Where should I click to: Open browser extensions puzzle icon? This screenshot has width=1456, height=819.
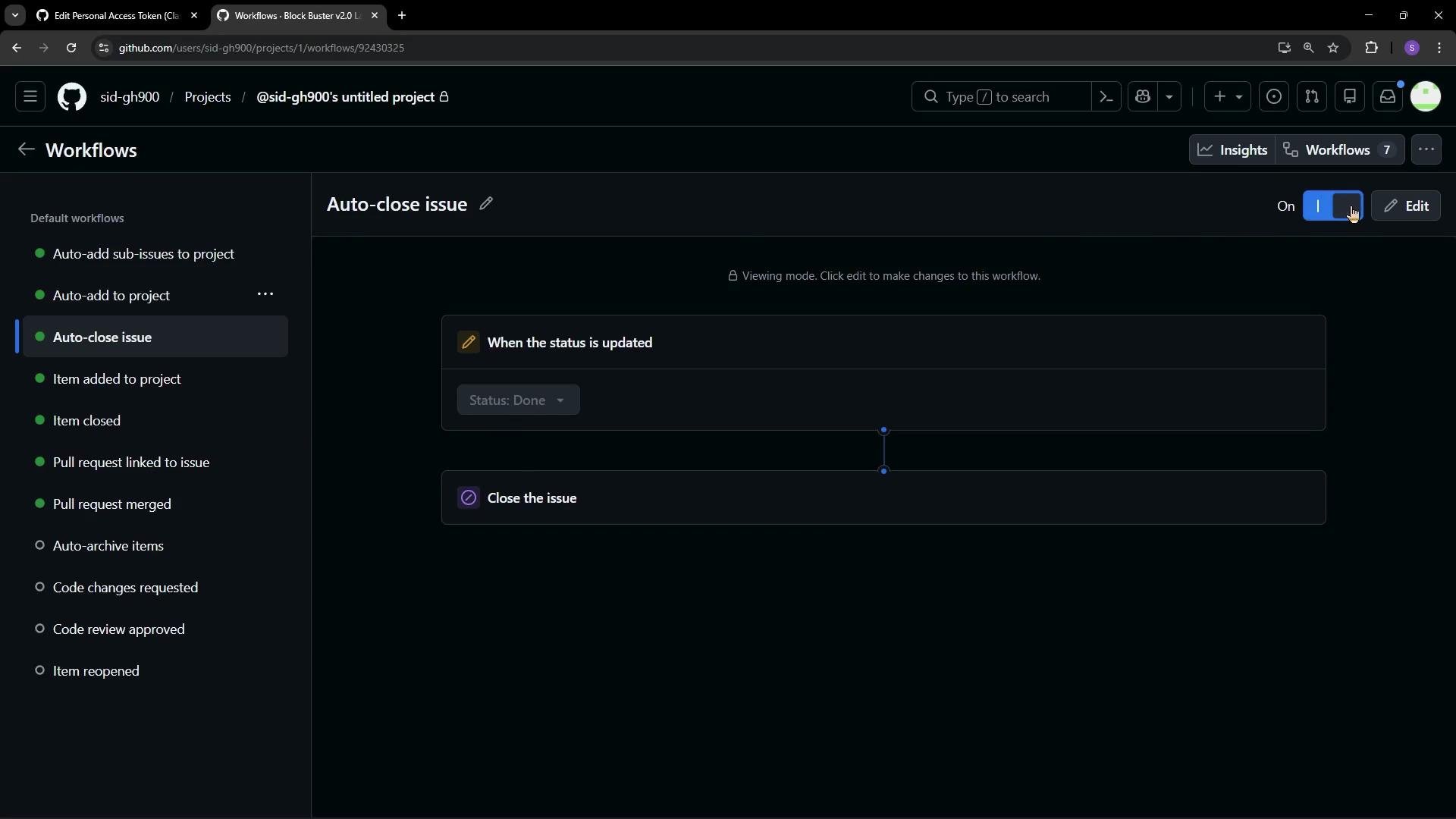point(1372,48)
